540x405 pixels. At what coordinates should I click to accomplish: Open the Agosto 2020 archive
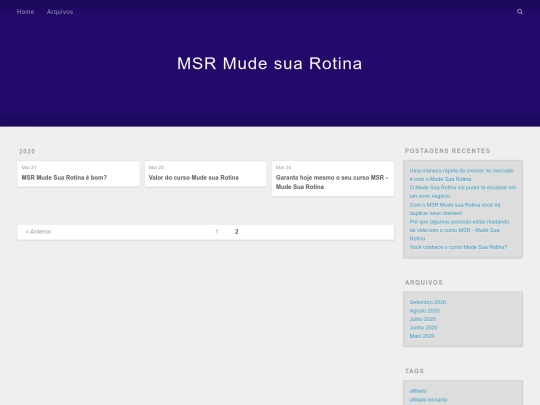(424, 311)
